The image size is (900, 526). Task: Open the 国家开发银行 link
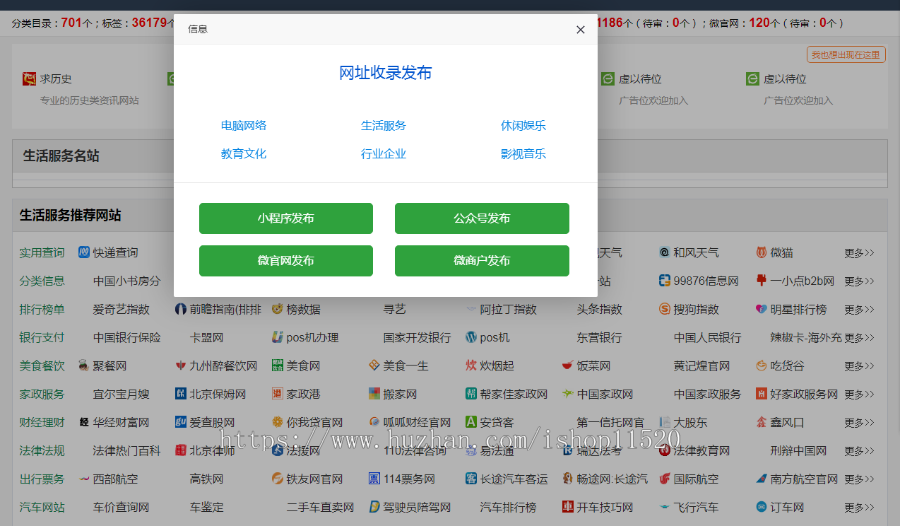click(417, 337)
